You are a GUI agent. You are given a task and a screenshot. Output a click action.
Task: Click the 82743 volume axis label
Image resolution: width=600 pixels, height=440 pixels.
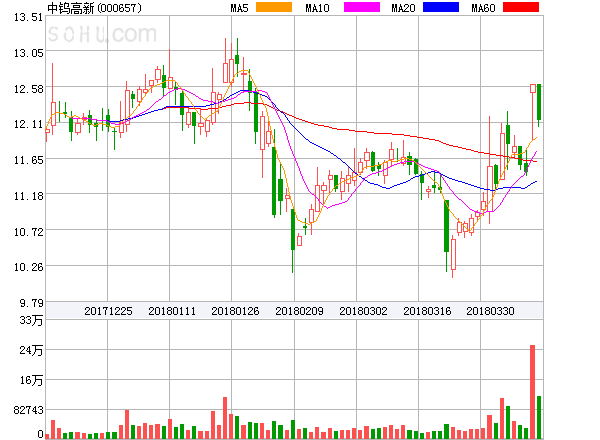28,410
